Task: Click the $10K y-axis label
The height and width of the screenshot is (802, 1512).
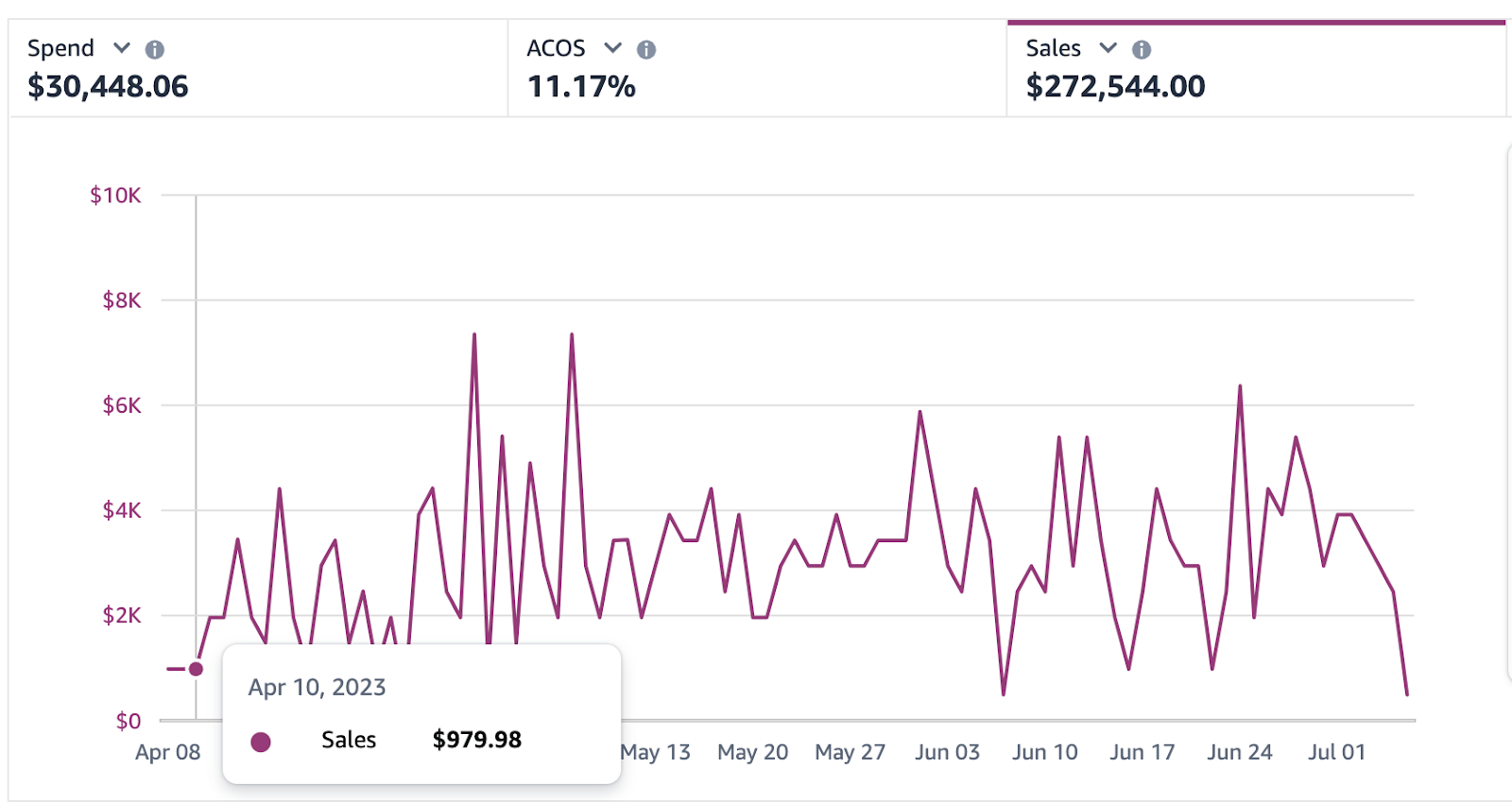Action: point(115,196)
